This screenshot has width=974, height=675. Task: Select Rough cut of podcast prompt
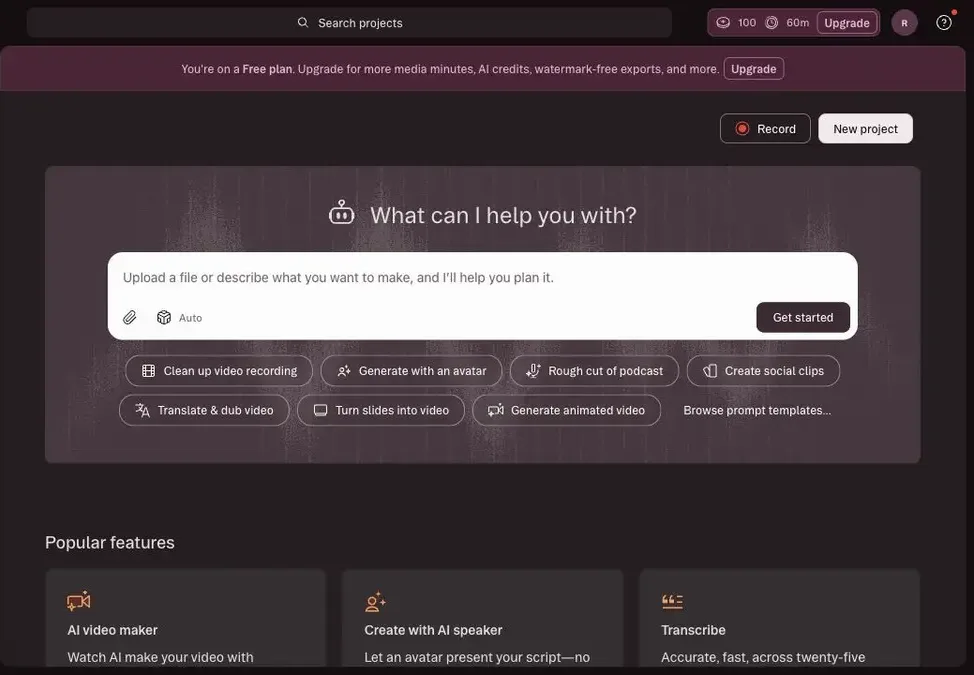(x=594, y=371)
